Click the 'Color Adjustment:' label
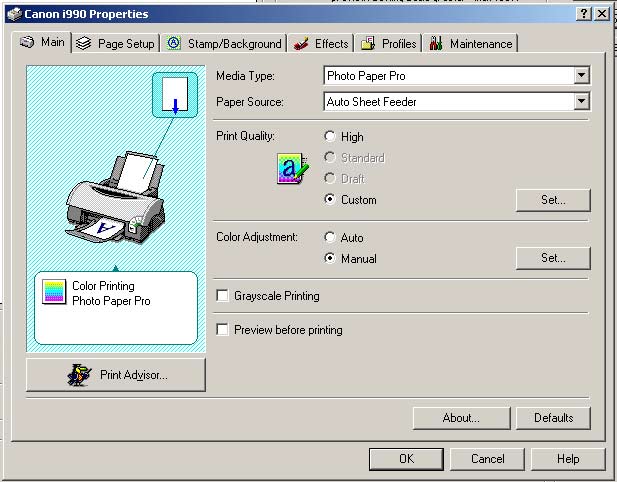 pyautogui.click(x=257, y=237)
